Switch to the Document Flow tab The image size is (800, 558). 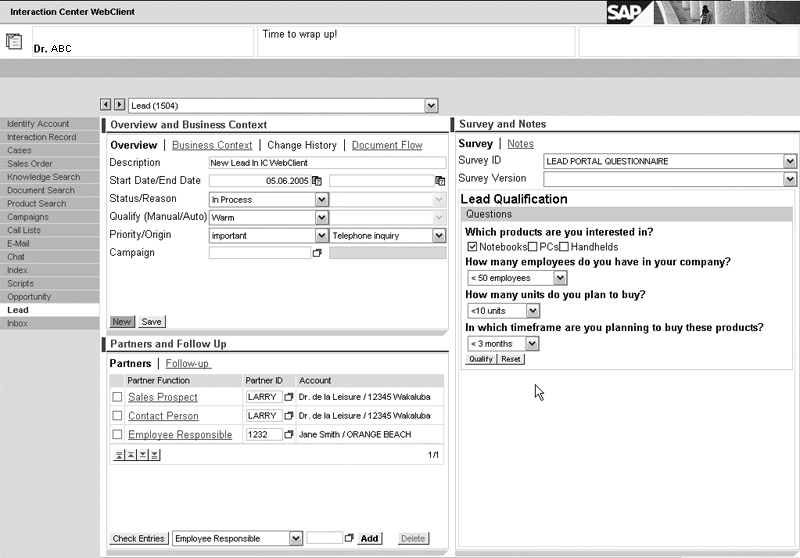coord(387,145)
